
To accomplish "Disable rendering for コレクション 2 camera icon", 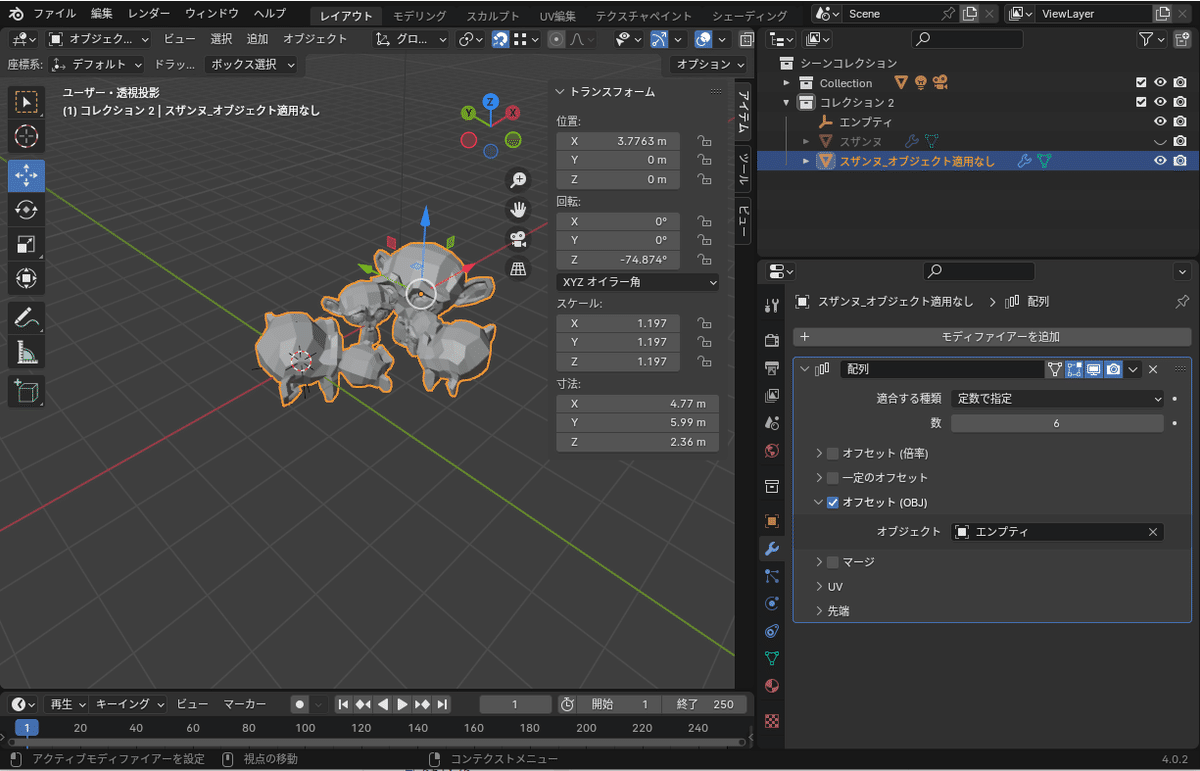I will (x=1181, y=102).
